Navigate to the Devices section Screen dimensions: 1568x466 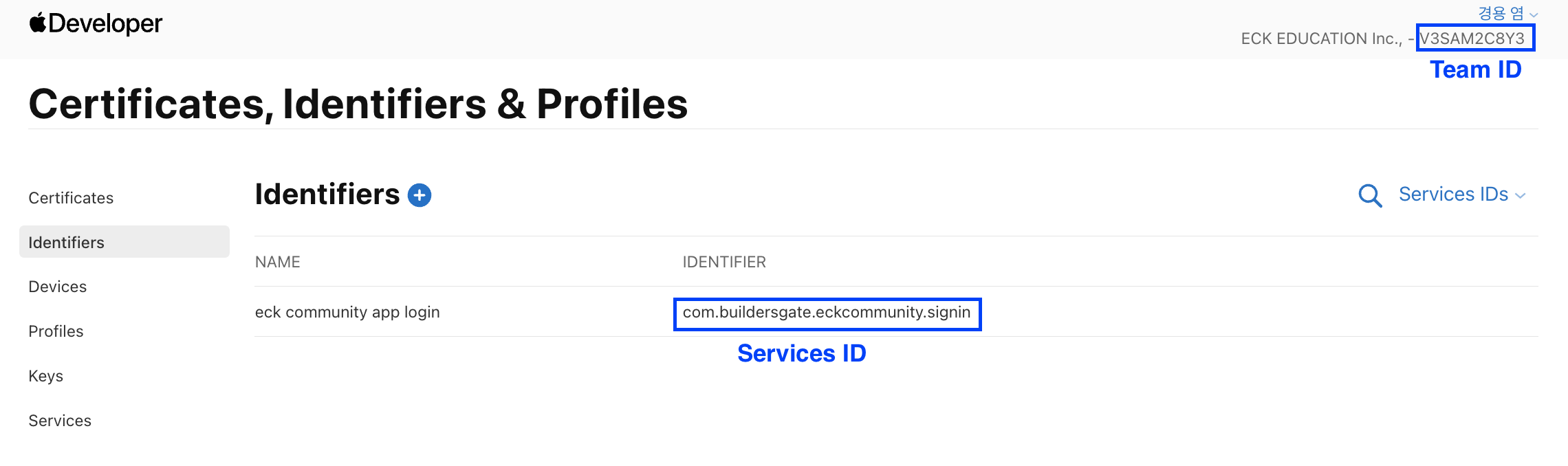(x=57, y=286)
